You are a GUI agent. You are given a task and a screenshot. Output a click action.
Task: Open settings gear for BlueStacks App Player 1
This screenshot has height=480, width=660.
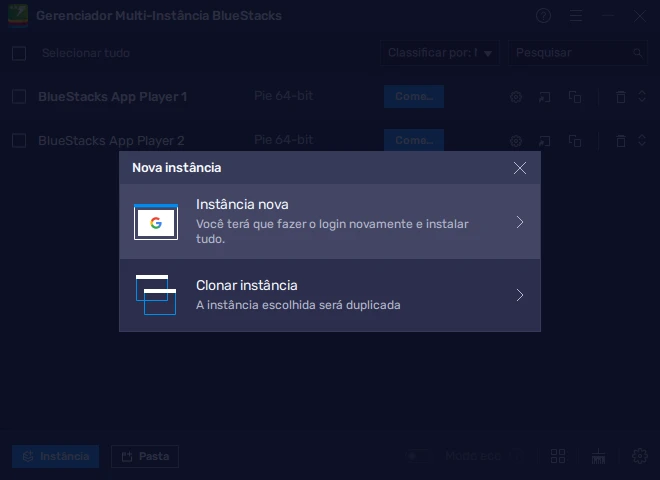[516, 97]
